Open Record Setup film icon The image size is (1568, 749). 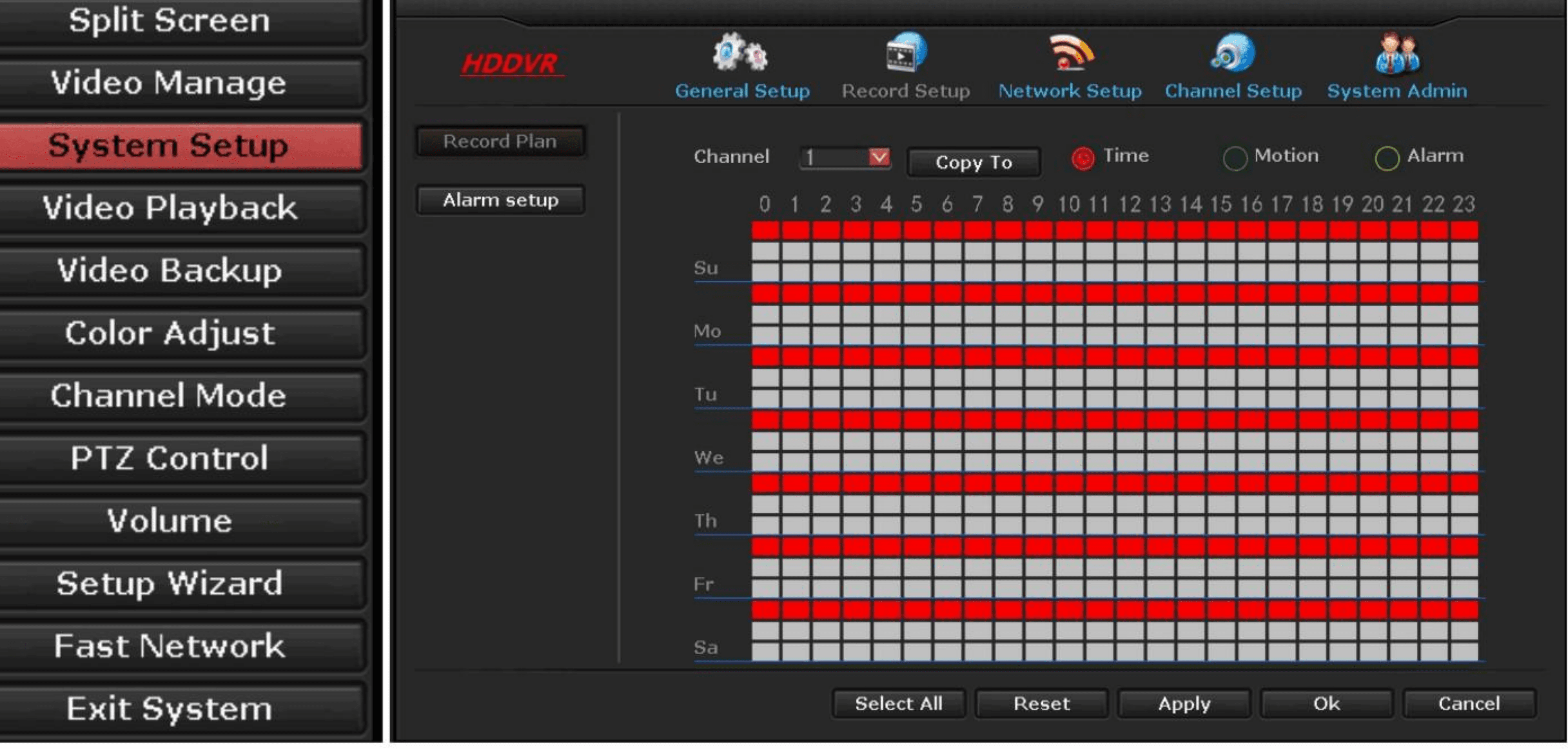pyautogui.click(x=906, y=52)
